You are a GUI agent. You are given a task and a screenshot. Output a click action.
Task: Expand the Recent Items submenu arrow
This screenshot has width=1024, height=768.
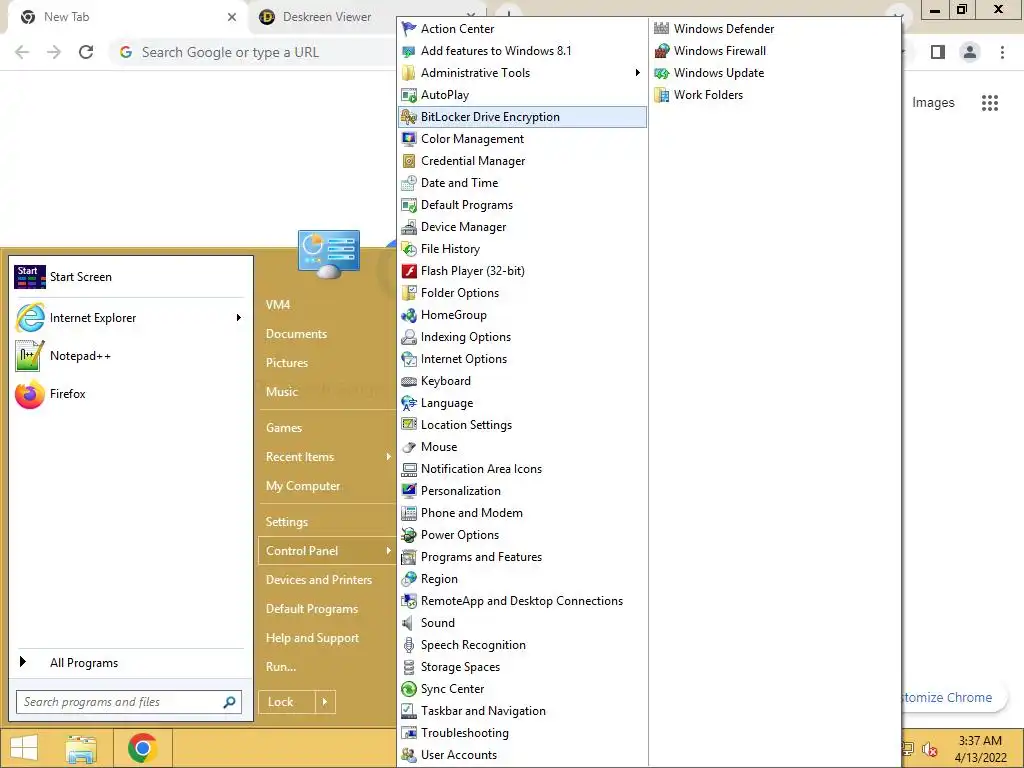(389, 457)
